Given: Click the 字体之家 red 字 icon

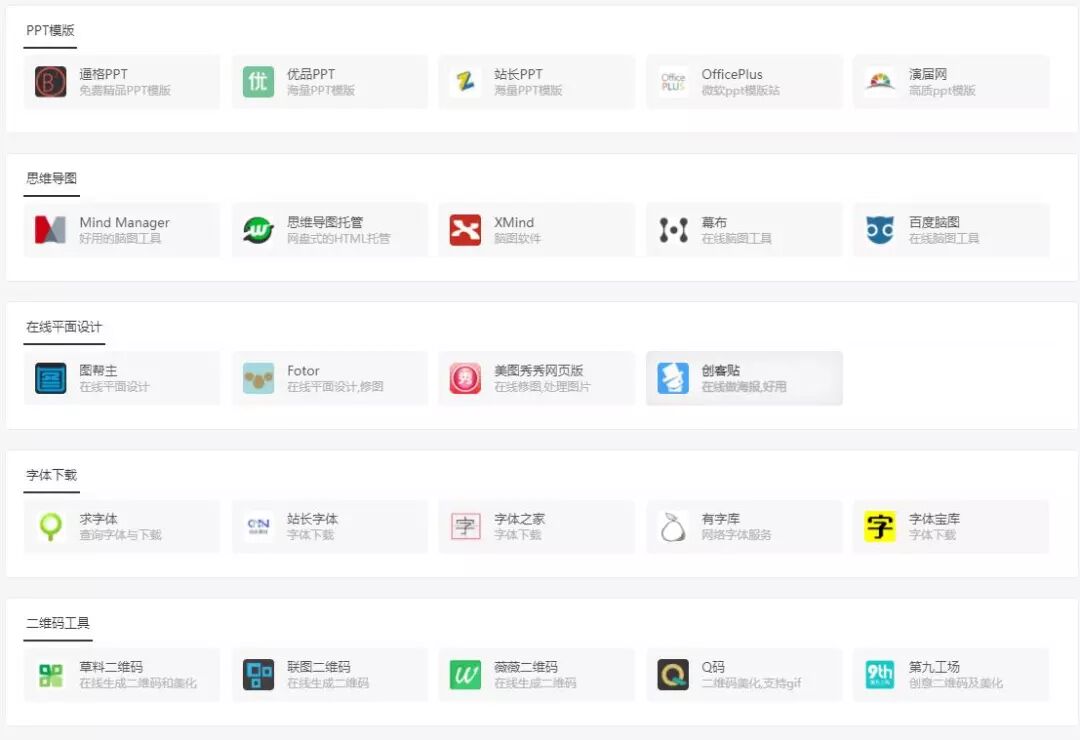Looking at the screenshot, I should pos(466,526).
